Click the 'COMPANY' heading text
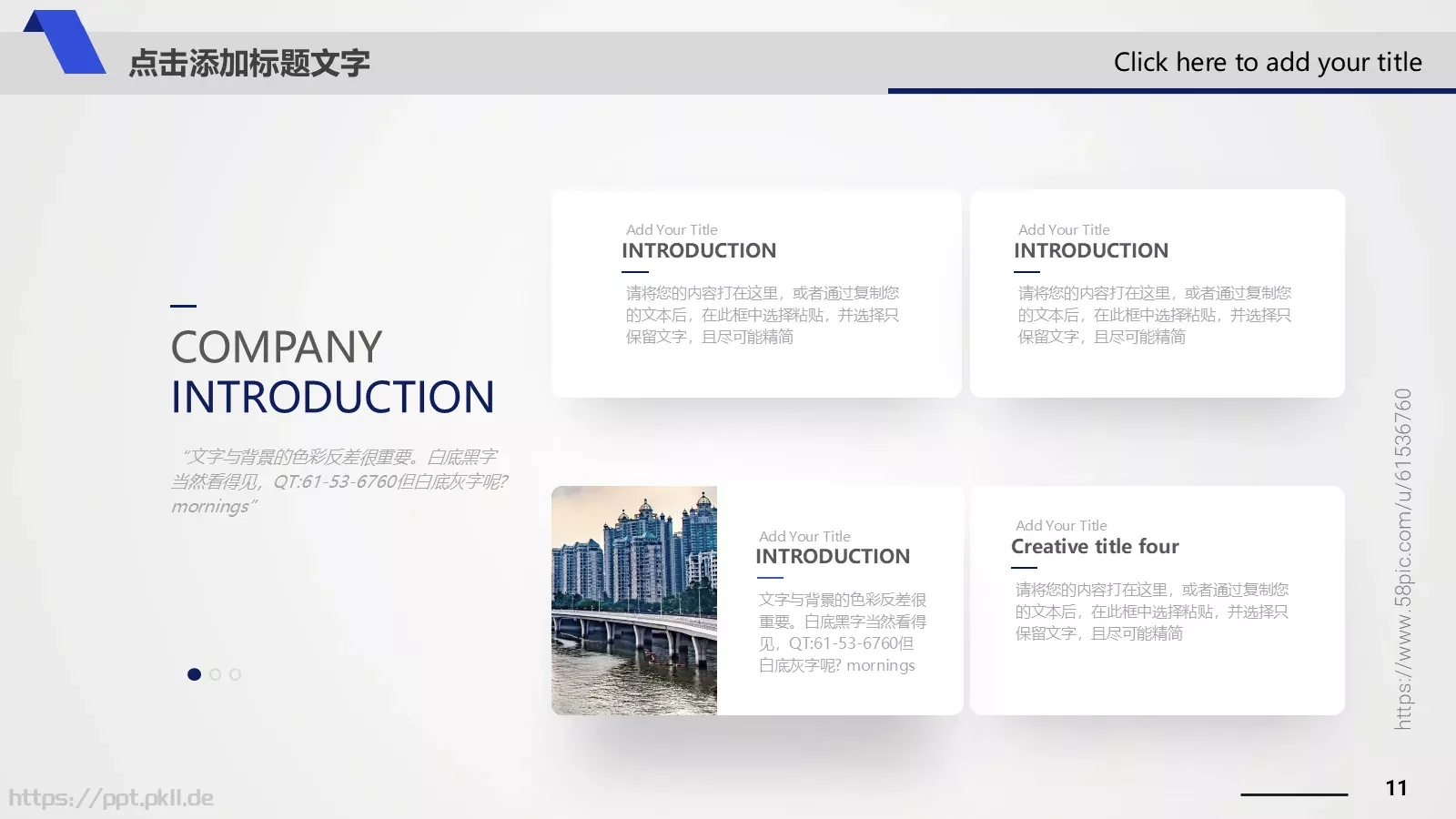The image size is (1456, 819). point(277,348)
